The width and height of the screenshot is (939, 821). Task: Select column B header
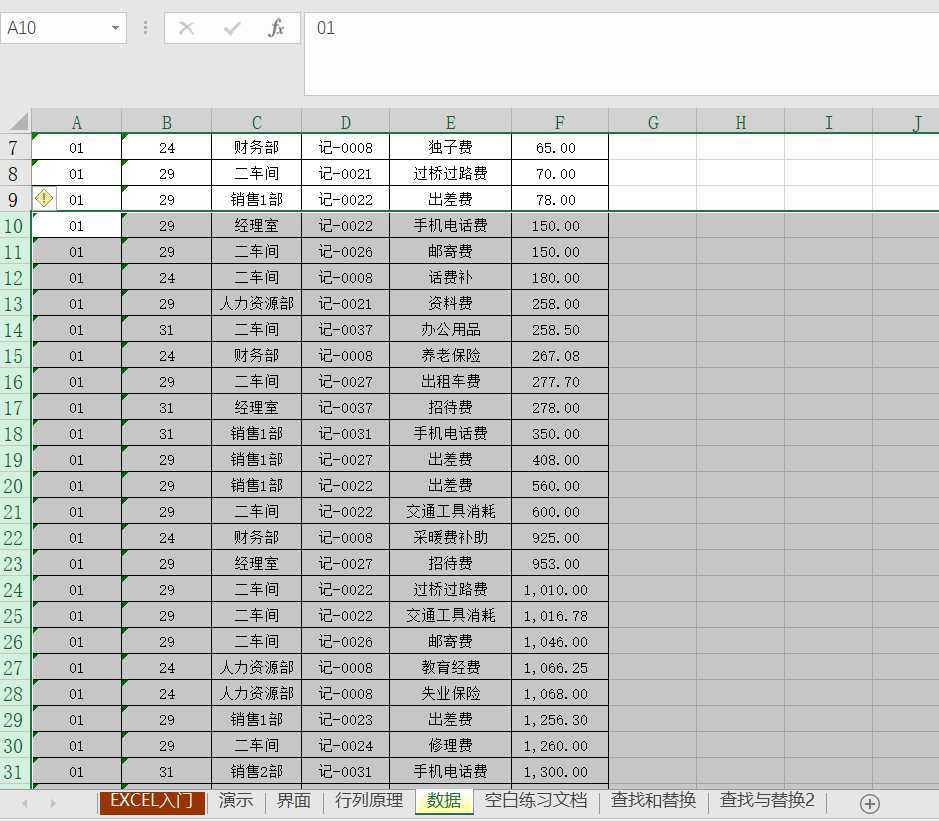pyautogui.click(x=166, y=122)
